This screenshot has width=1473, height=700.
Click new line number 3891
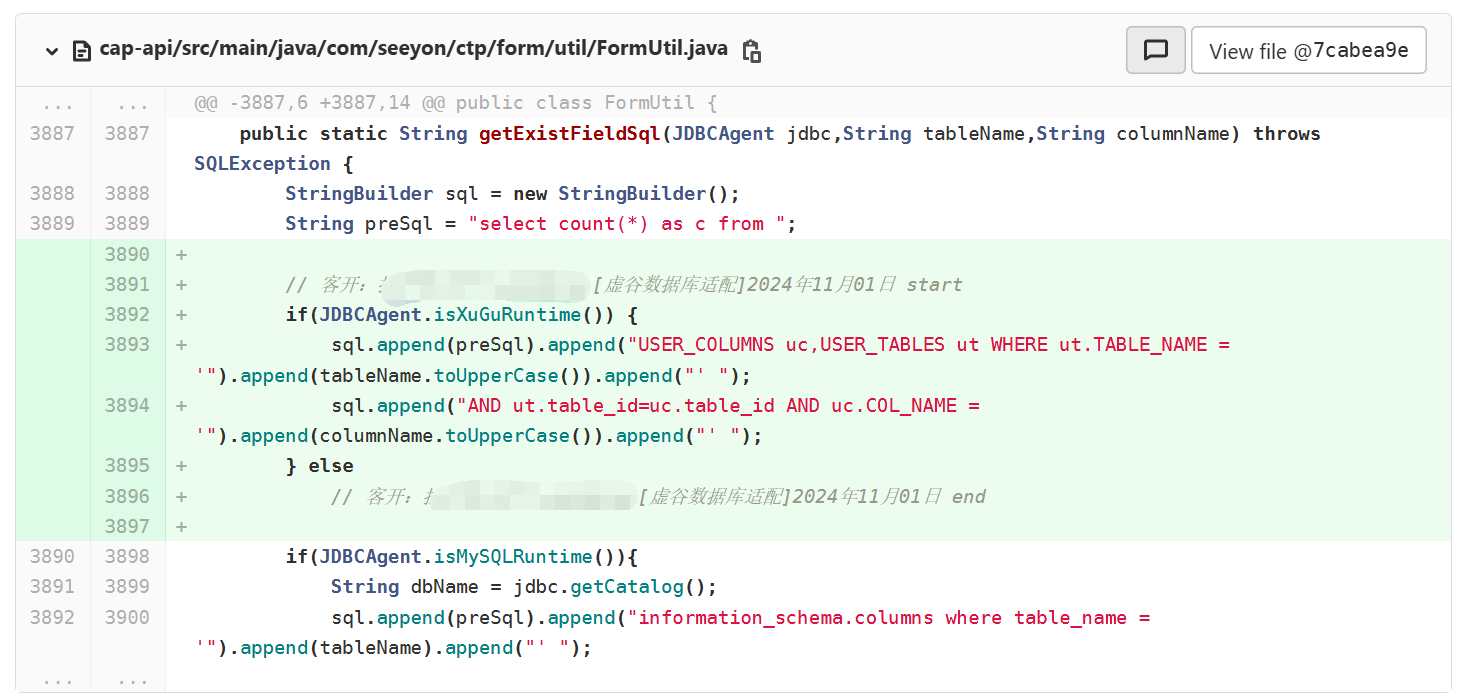pos(127,284)
